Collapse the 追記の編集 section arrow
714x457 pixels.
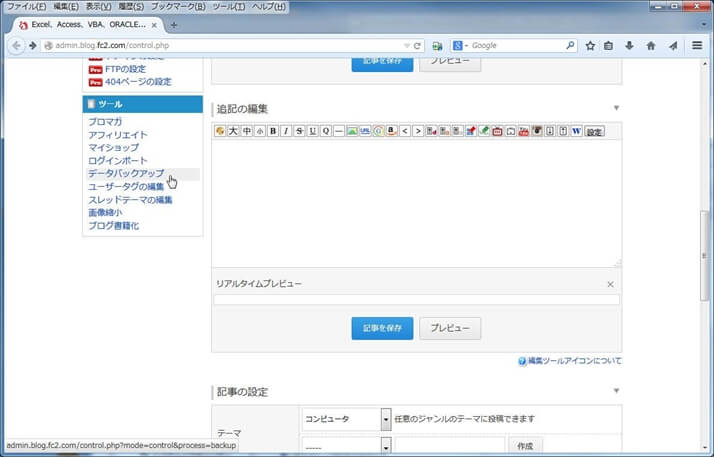[x=616, y=108]
